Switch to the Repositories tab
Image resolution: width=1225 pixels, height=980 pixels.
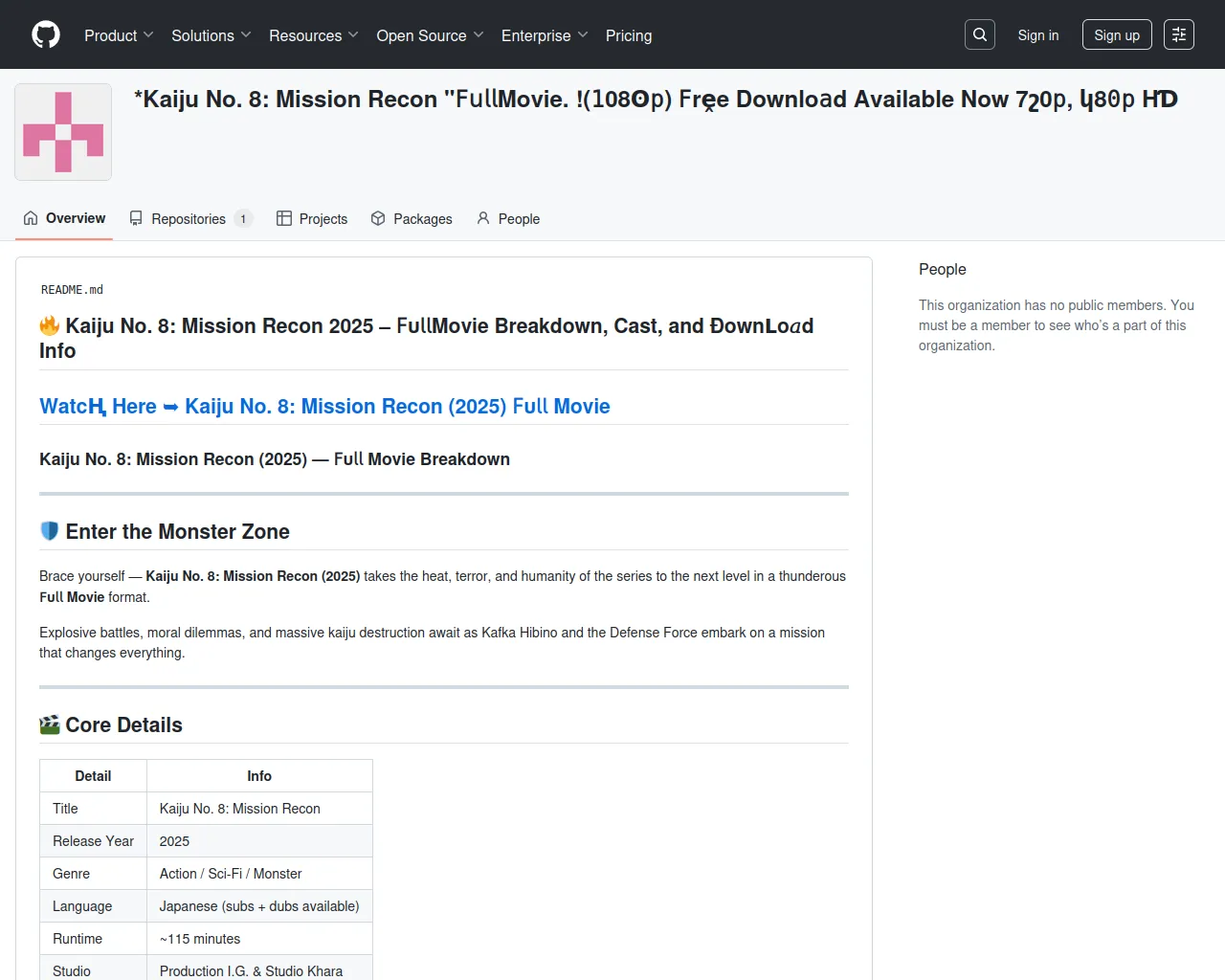189,218
